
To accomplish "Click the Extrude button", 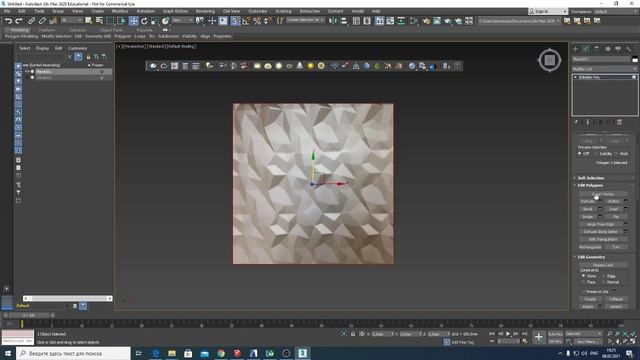I will point(588,201).
